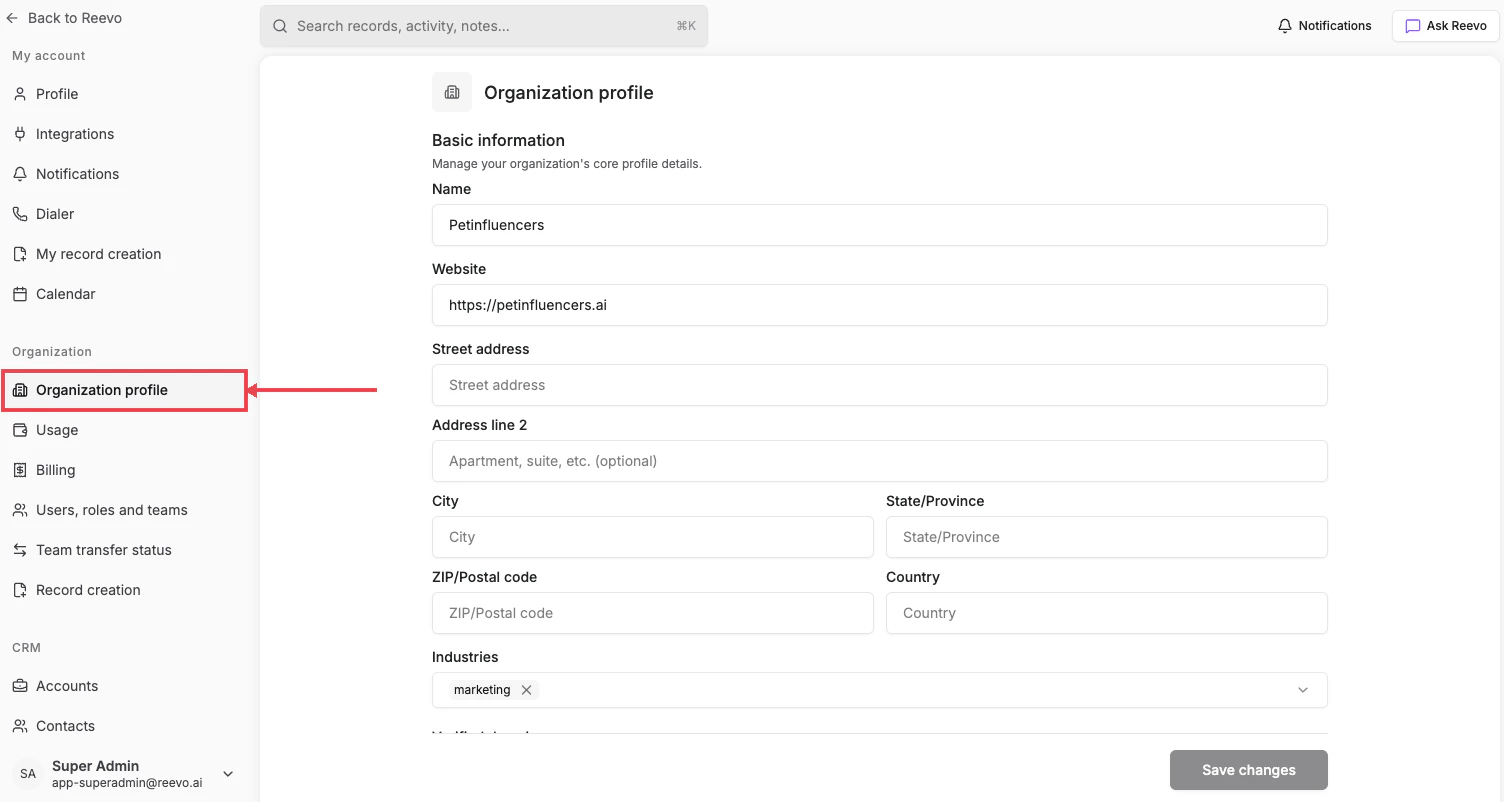The width and height of the screenshot is (1504, 802).
Task: Click the search records input
Action: click(484, 26)
